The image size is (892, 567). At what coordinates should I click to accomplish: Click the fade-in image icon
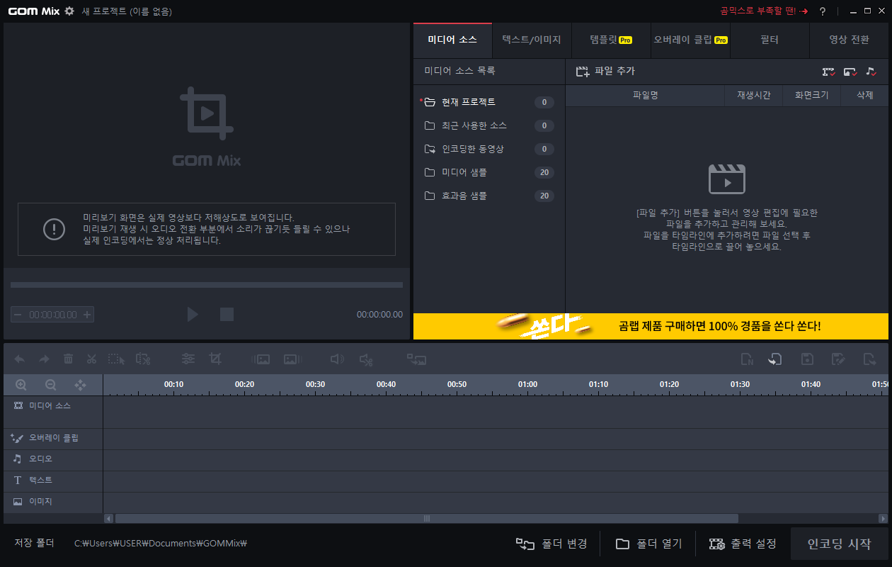coord(261,359)
